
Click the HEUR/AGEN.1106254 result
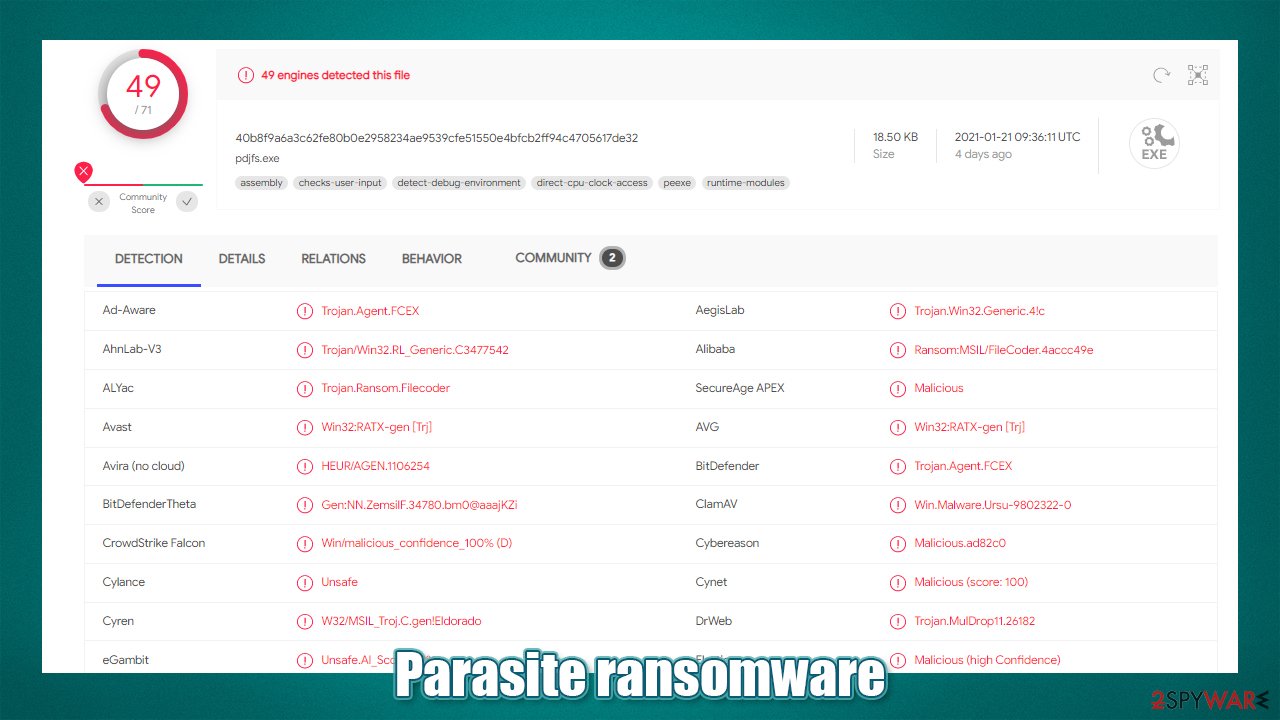pos(375,466)
